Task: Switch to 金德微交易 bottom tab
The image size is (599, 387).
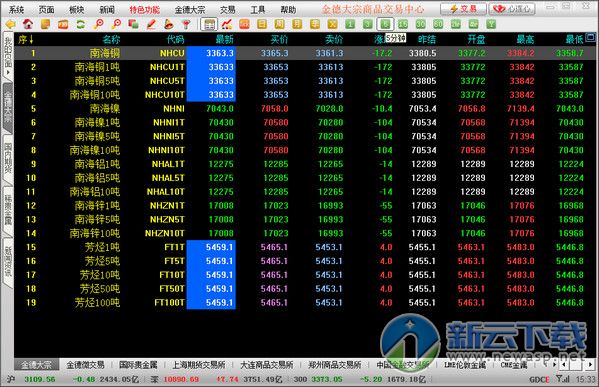Action: tap(85, 365)
